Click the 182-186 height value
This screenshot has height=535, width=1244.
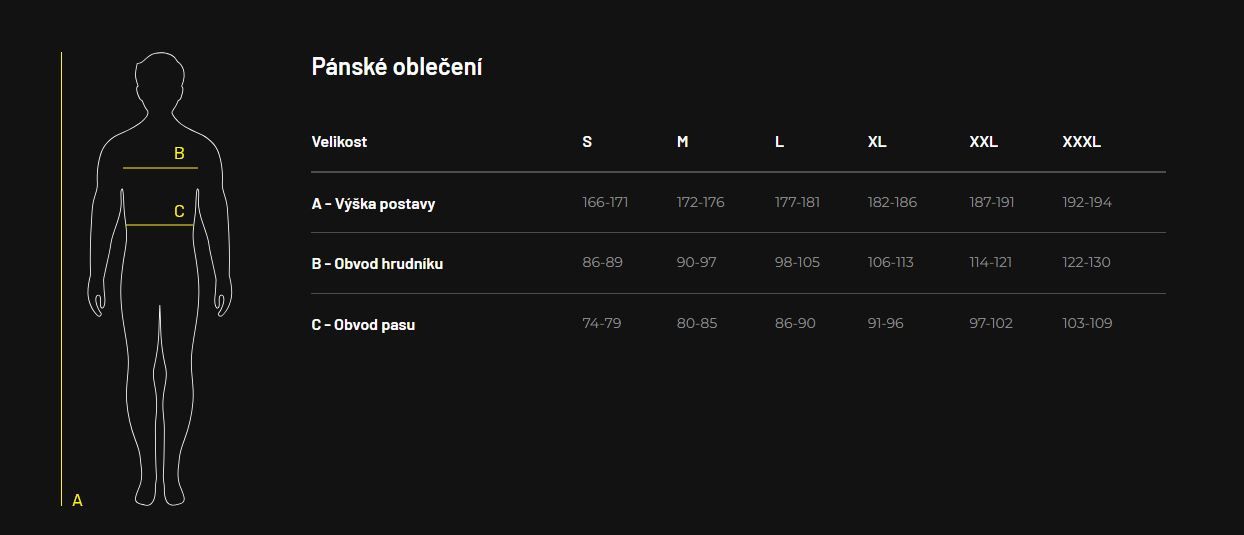point(892,202)
